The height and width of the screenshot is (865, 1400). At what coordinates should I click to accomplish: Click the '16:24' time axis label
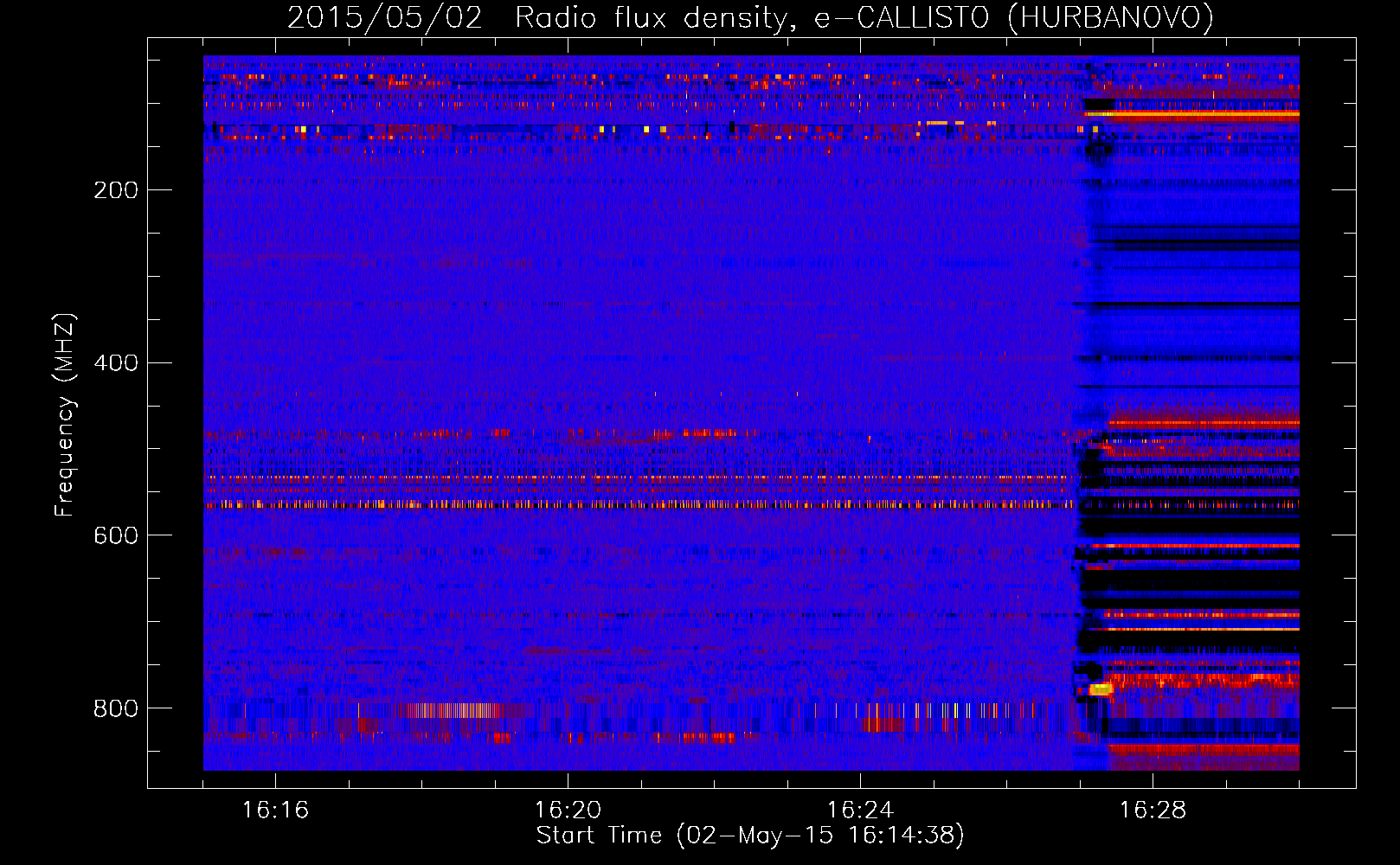[x=860, y=810]
